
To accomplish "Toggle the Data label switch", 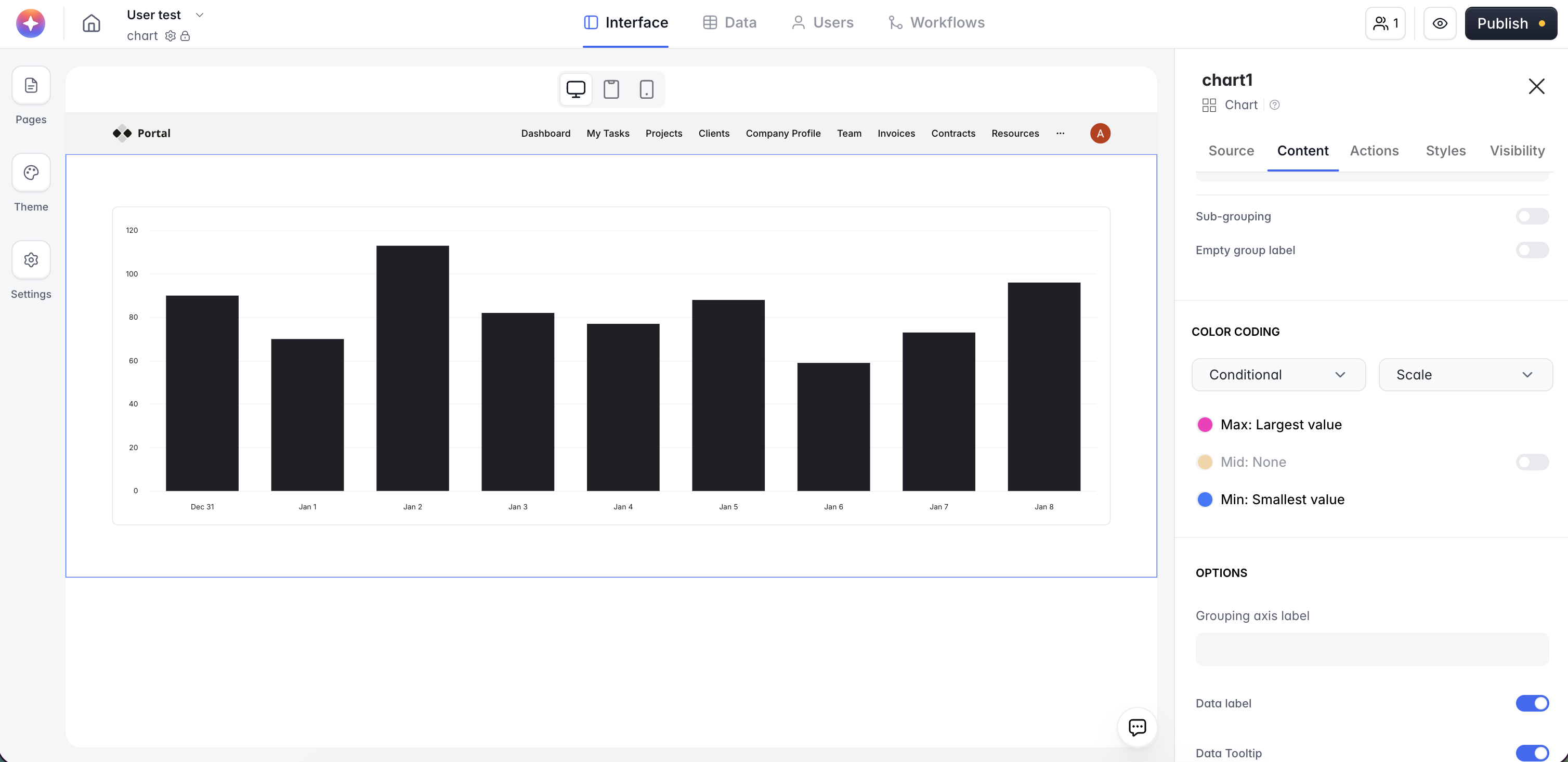I will (x=1532, y=703).
